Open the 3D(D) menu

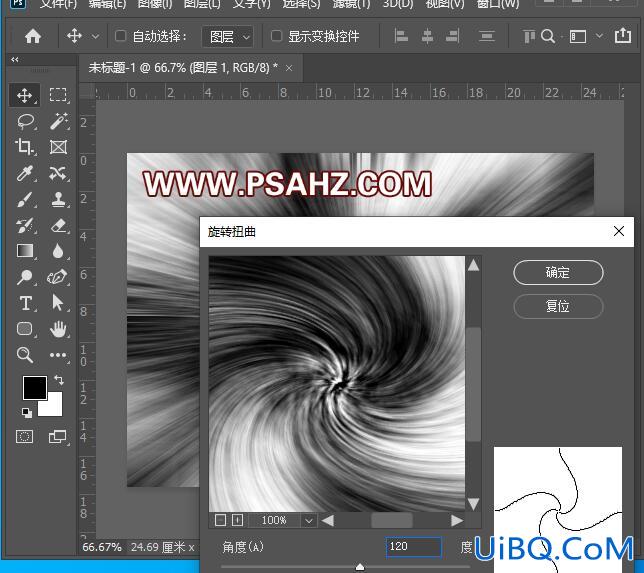(398, 4)
